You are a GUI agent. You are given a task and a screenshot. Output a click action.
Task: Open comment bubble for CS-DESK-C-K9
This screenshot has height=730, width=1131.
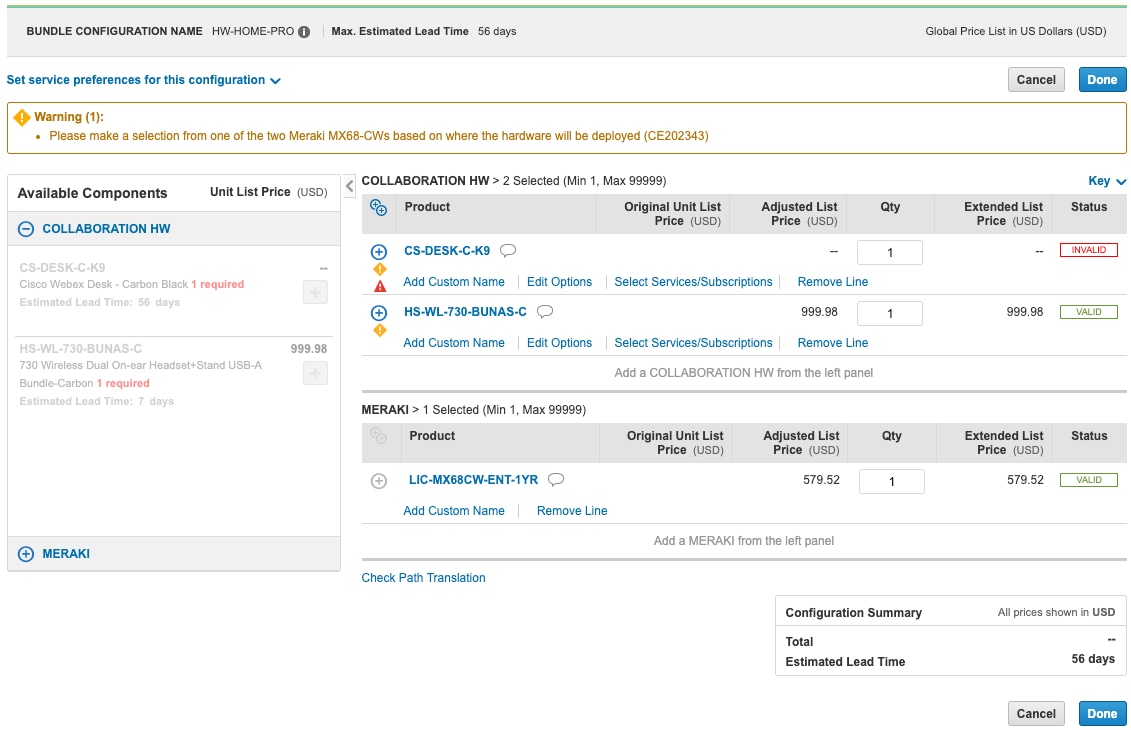pos(508,250)
